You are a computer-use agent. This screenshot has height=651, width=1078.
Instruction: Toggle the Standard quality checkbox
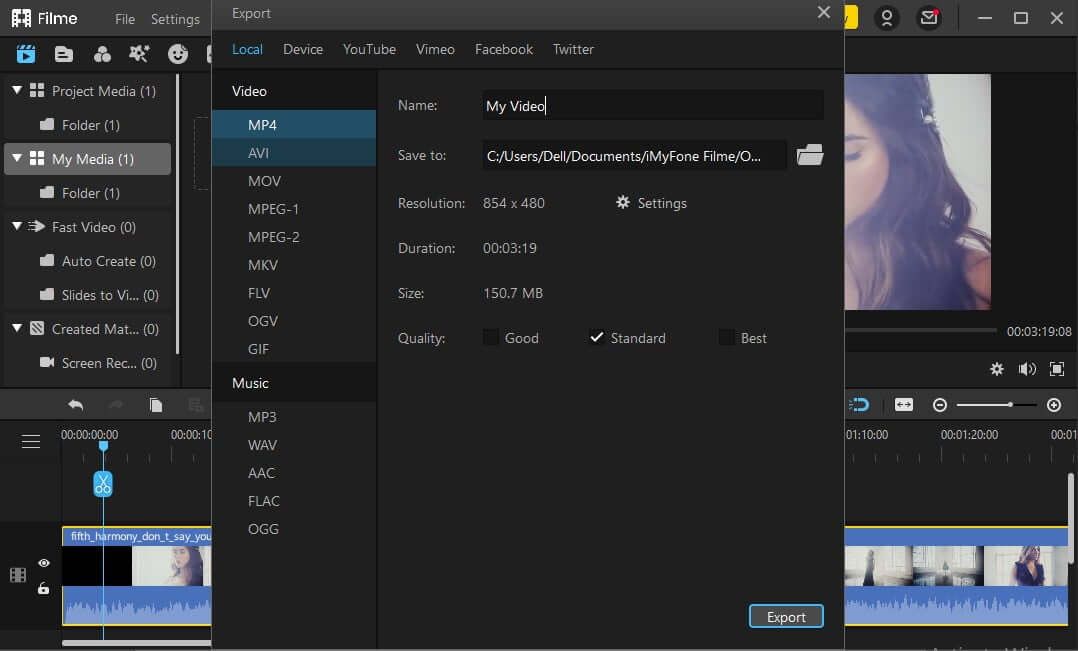596,338
